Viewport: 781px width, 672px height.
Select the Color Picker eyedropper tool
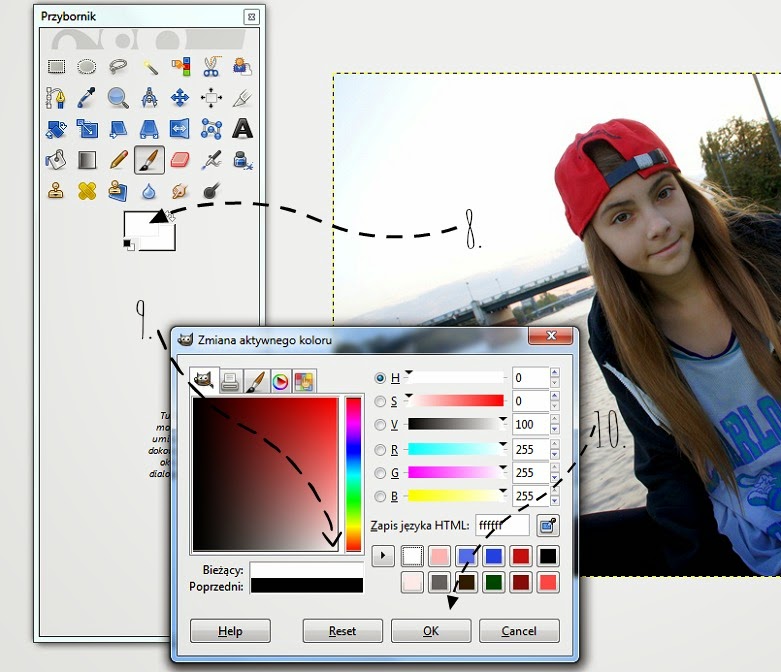87,98
